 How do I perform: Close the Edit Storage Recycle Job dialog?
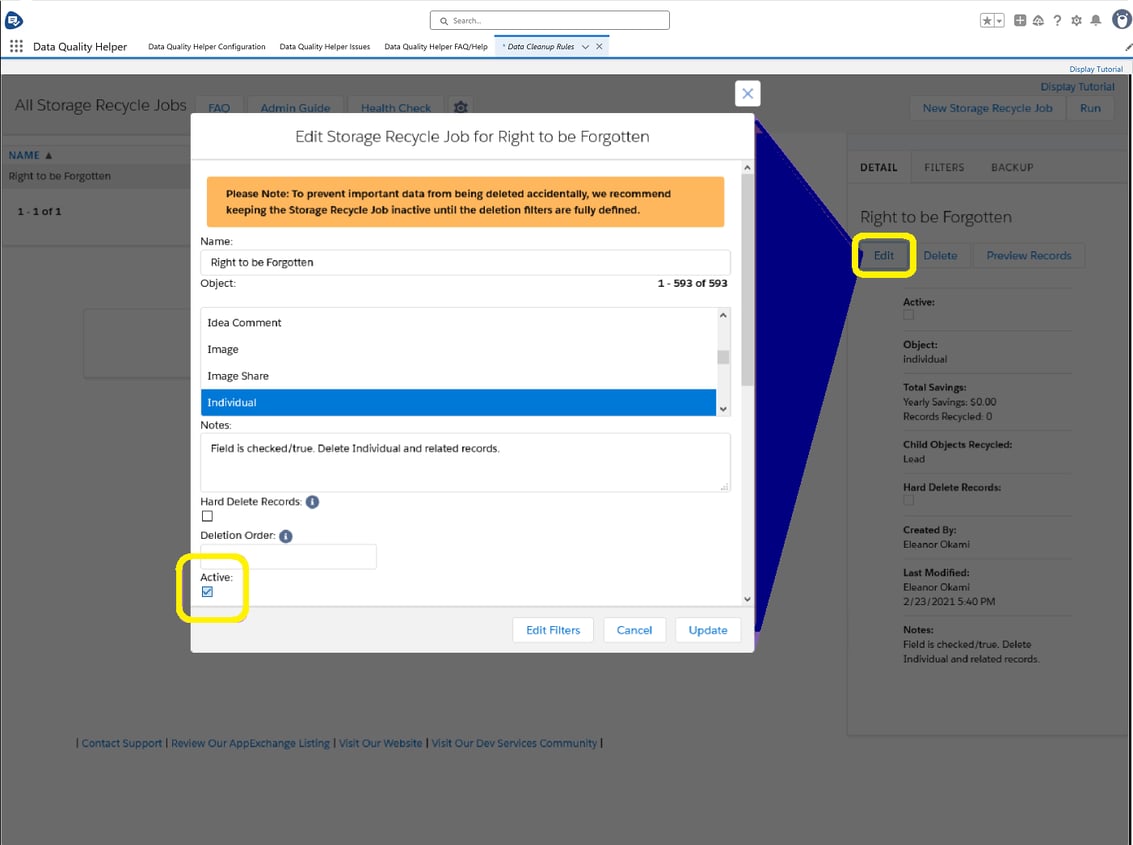pos(747,93)
